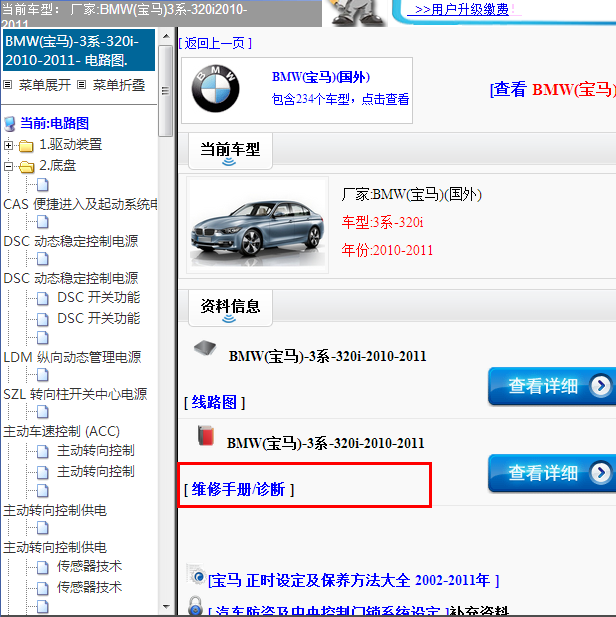This screenshot has width=616, height=617.
Task: Click the left panel scrollbar thumb
Action: click(166, 91)
